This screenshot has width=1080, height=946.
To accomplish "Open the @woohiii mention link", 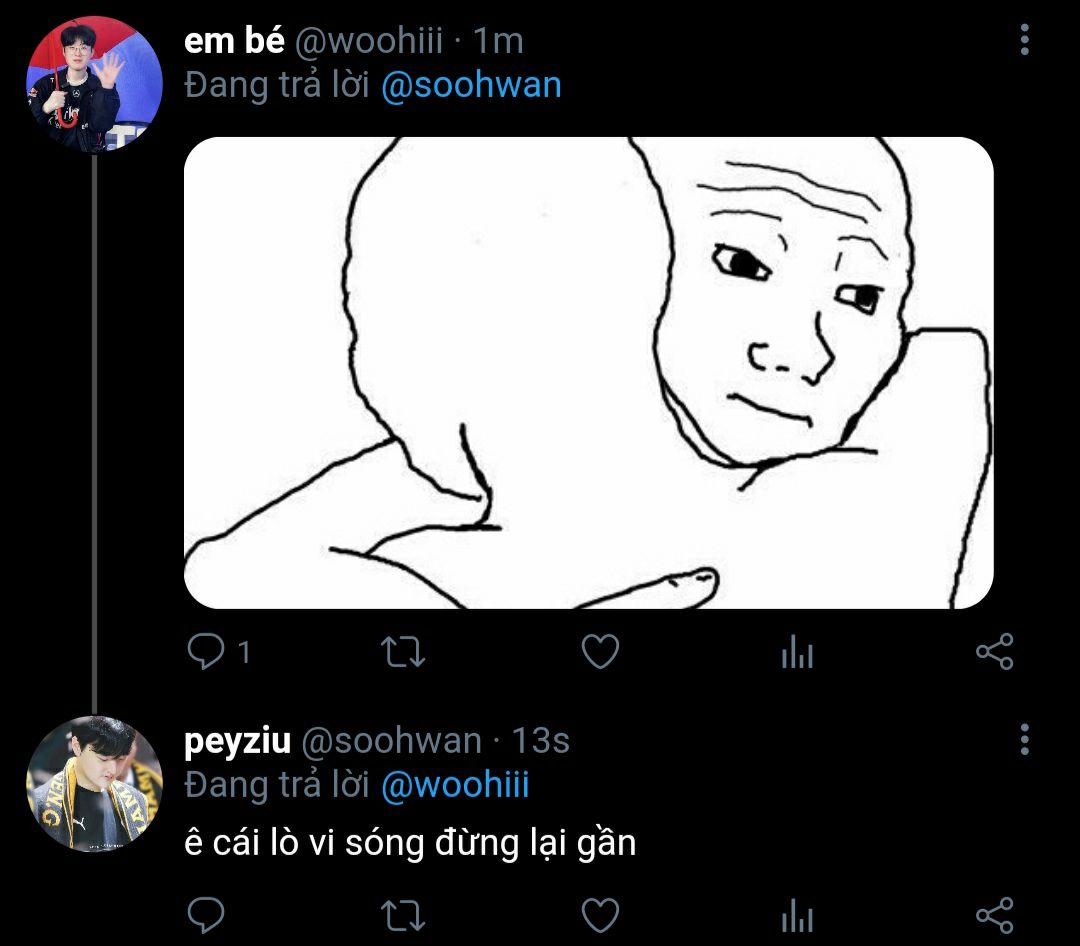I will [455, 785].
